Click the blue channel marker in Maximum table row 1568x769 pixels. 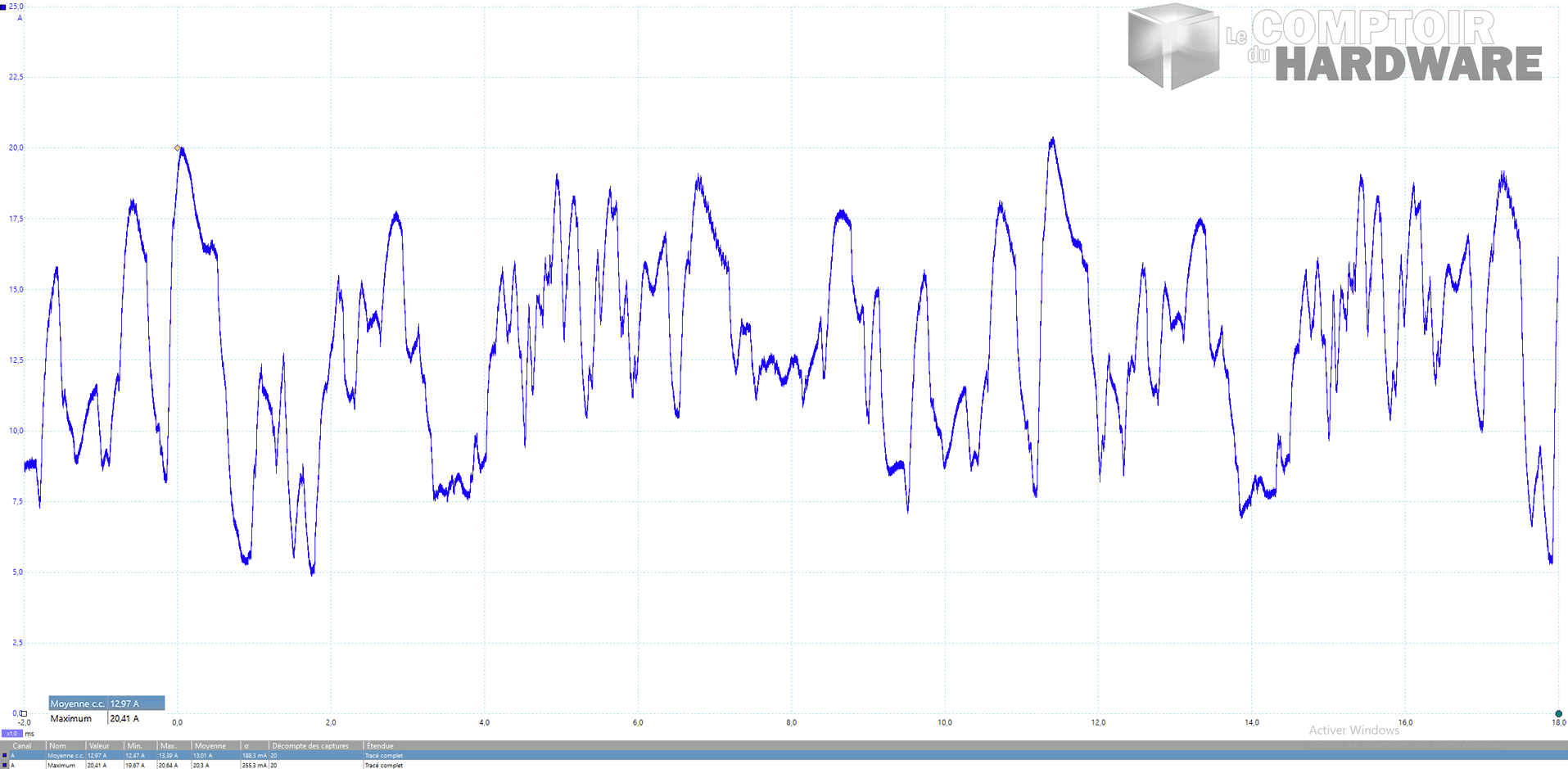click(x=4, y=766)
